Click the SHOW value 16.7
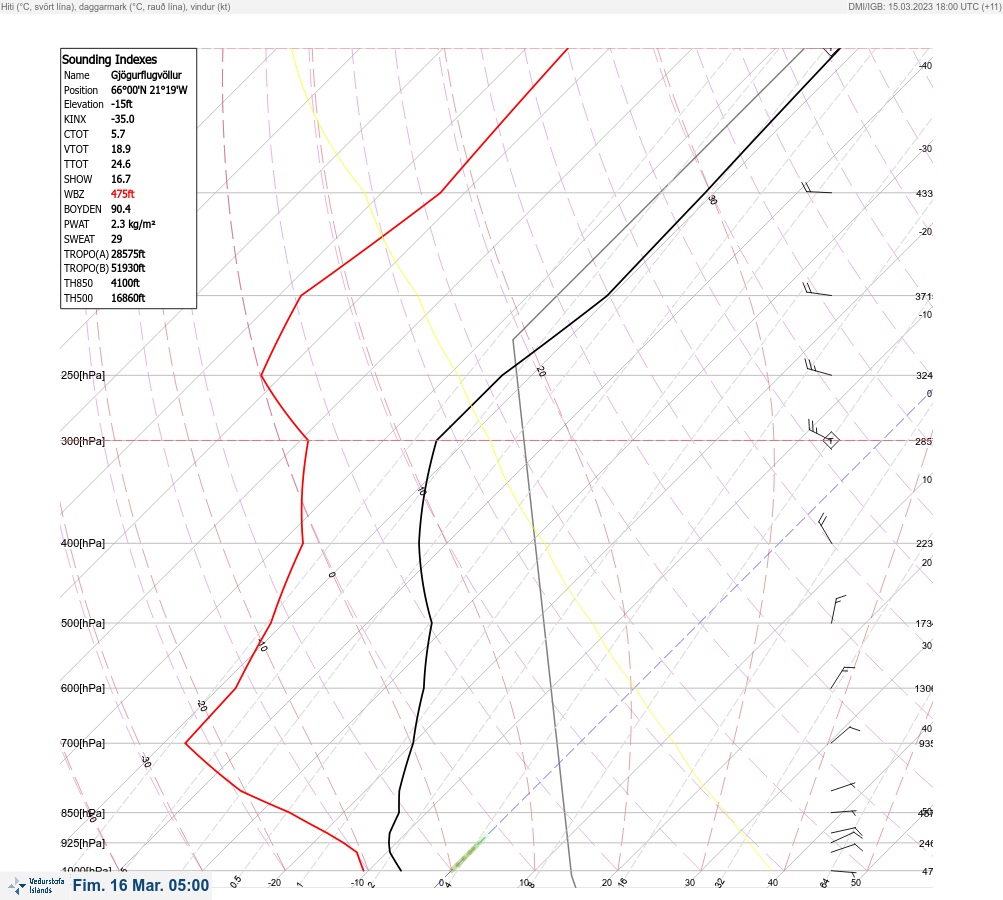Viewport: 1003px width, 900px height. [x=121, y=179]
